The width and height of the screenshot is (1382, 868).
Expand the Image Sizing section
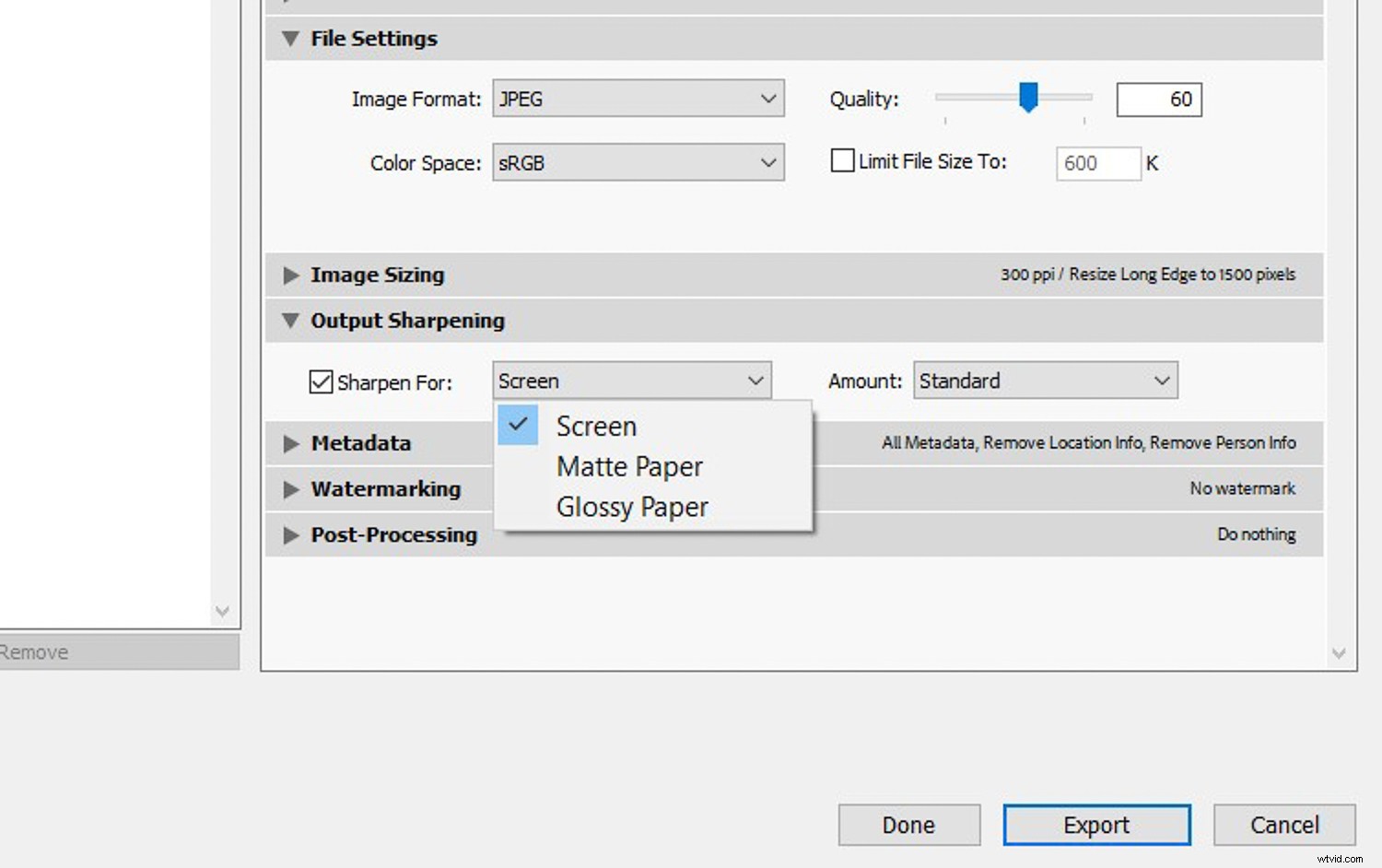coord(291,275)
